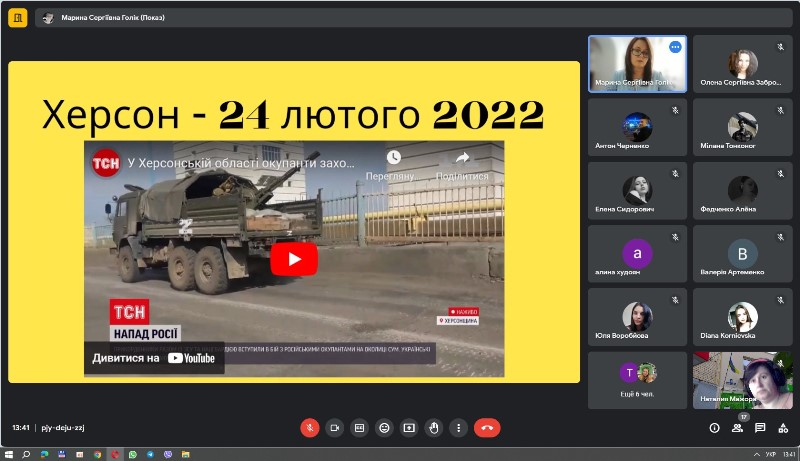Open the activities panel icon
The width and height of the screenshot is (800, 461).
[x=783, y=428]
